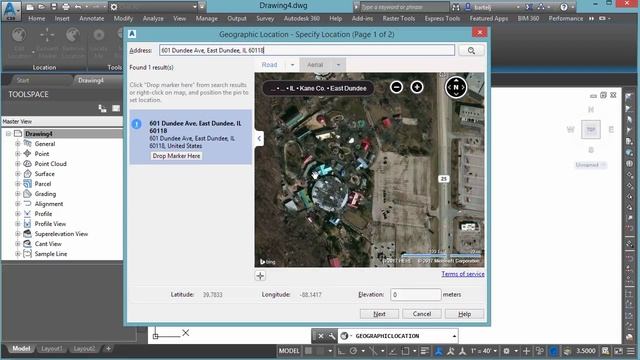Expand the General node in Toolspace
Screen dimensions: 640x360
(x=18, y=144)
